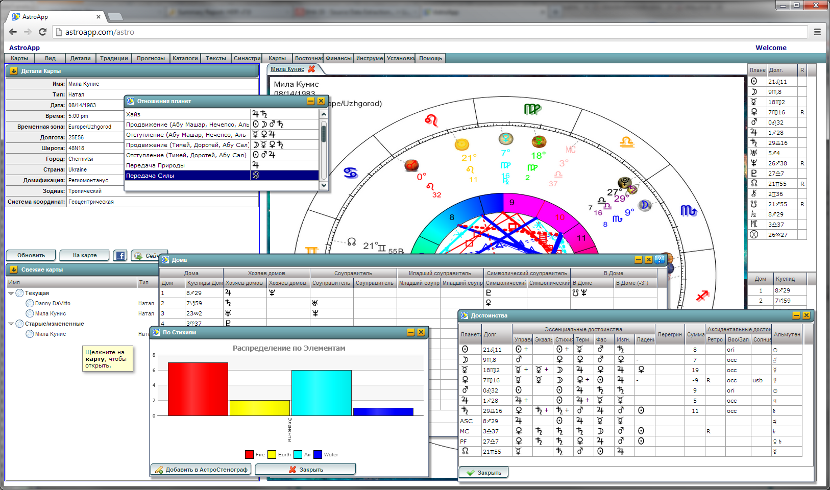Collapse the Детали Карты panel icon

pyautogui.click(x=12, y=70)
